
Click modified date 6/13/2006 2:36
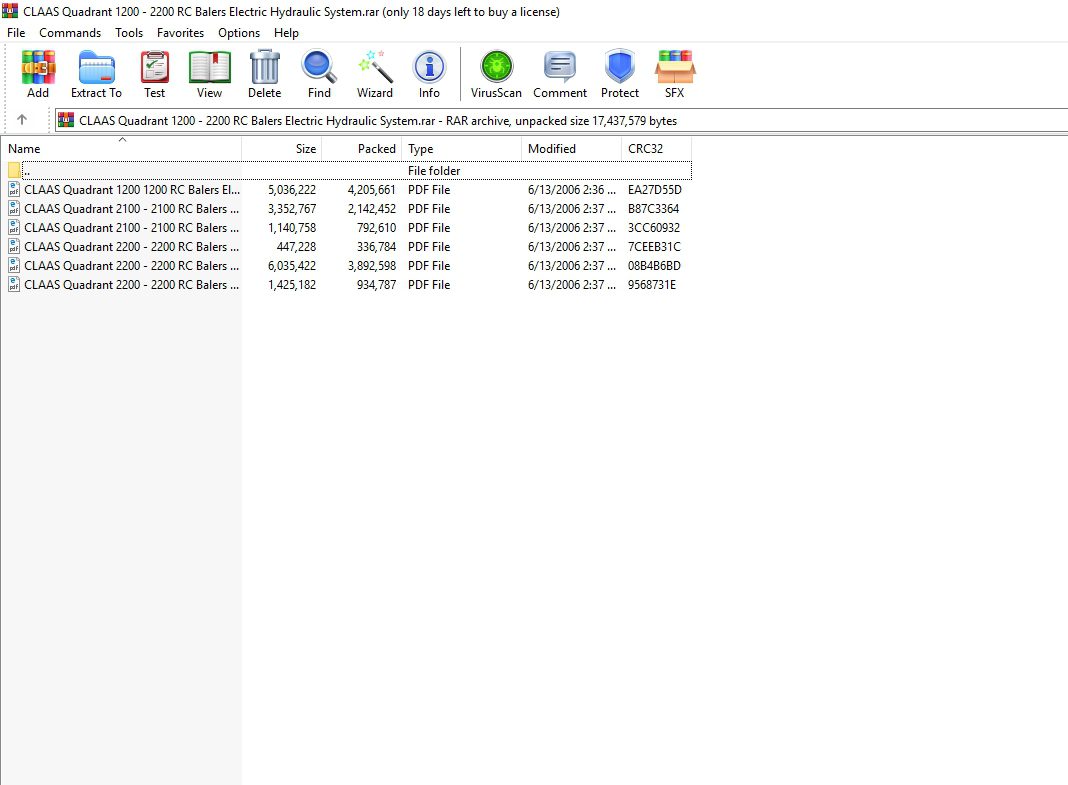(x=571, y=189)
